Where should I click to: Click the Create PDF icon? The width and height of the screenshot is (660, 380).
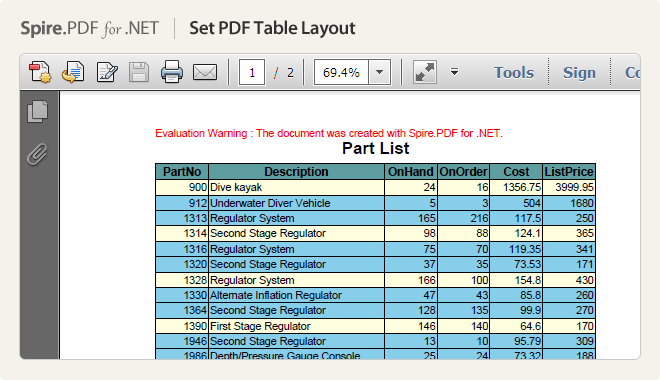(40, 72)
